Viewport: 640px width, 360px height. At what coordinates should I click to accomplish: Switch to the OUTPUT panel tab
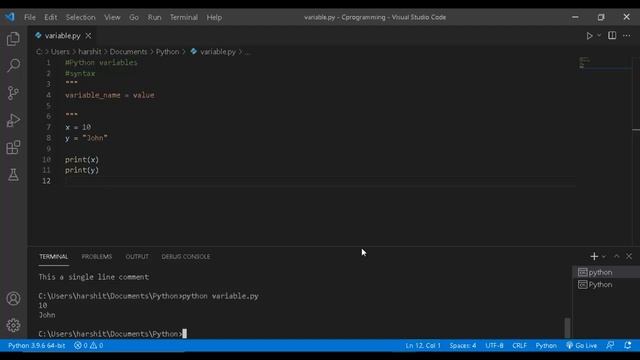[x=137, y=257]
